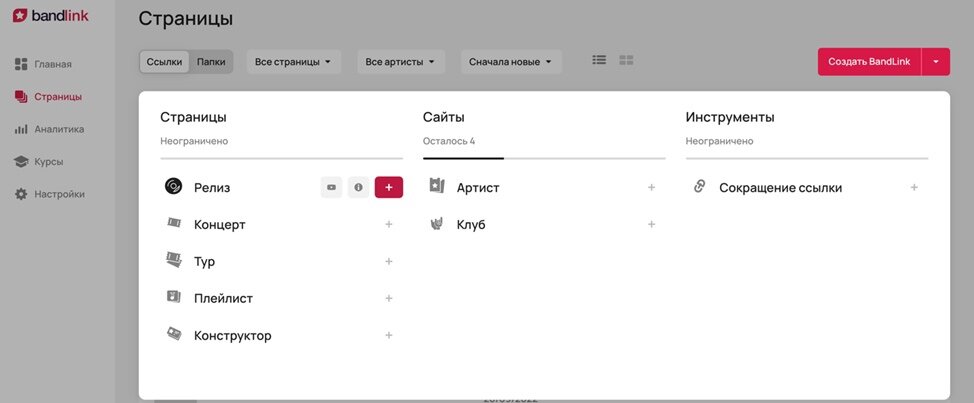This screenshot has width=974, height=403.
Task: Click the red plus for Релиз
Action: 389,188
